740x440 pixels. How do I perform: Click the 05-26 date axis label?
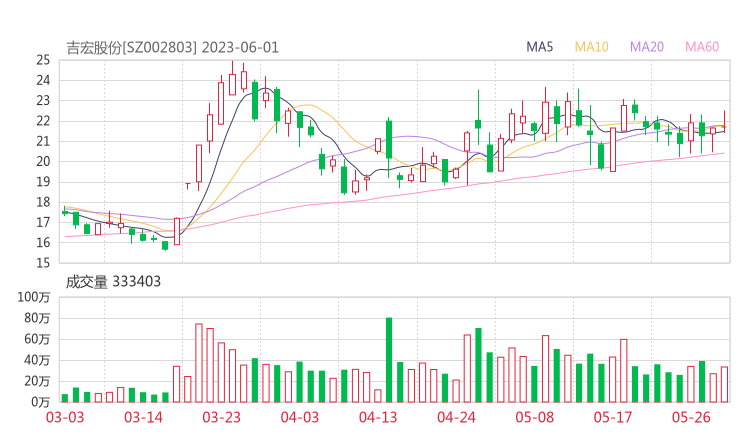coord(691,417)
